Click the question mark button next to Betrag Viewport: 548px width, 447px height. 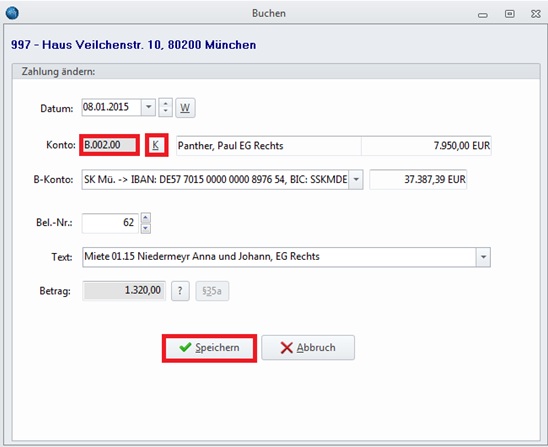click(180, 291)
